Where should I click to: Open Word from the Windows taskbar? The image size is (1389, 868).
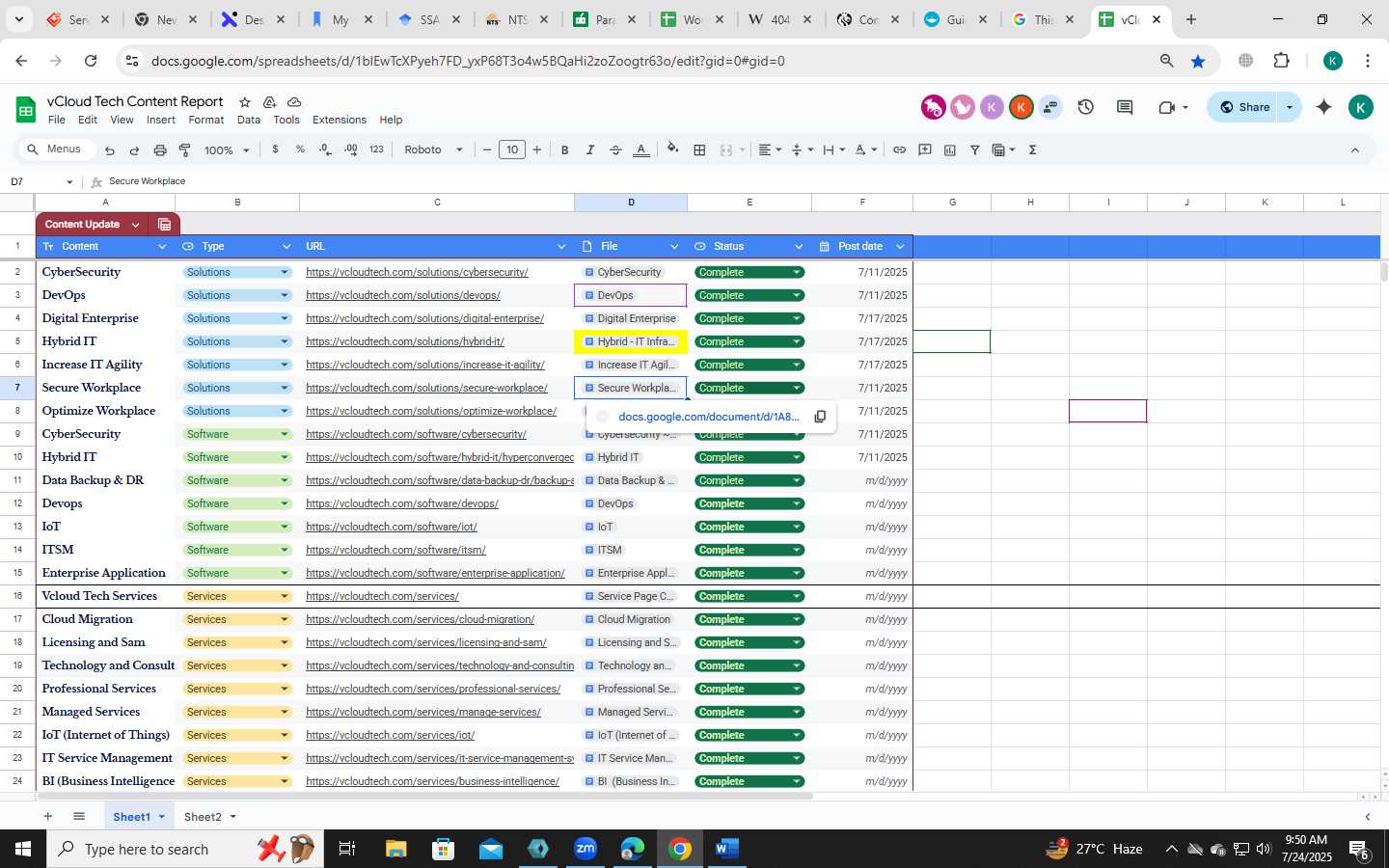pyautogui.click(x=727, y=849)
